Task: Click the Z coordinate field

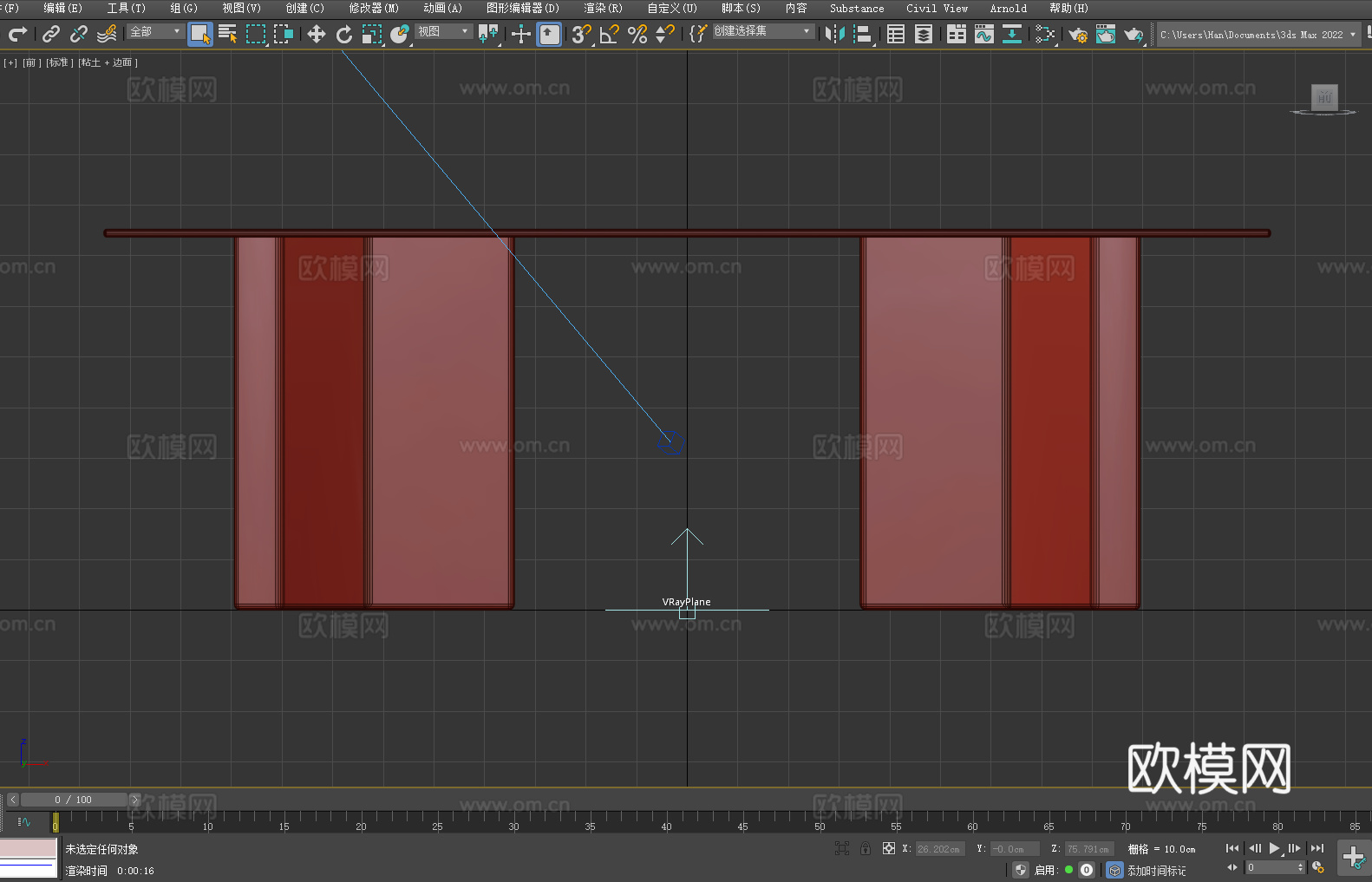Action: coord(1089,849)
